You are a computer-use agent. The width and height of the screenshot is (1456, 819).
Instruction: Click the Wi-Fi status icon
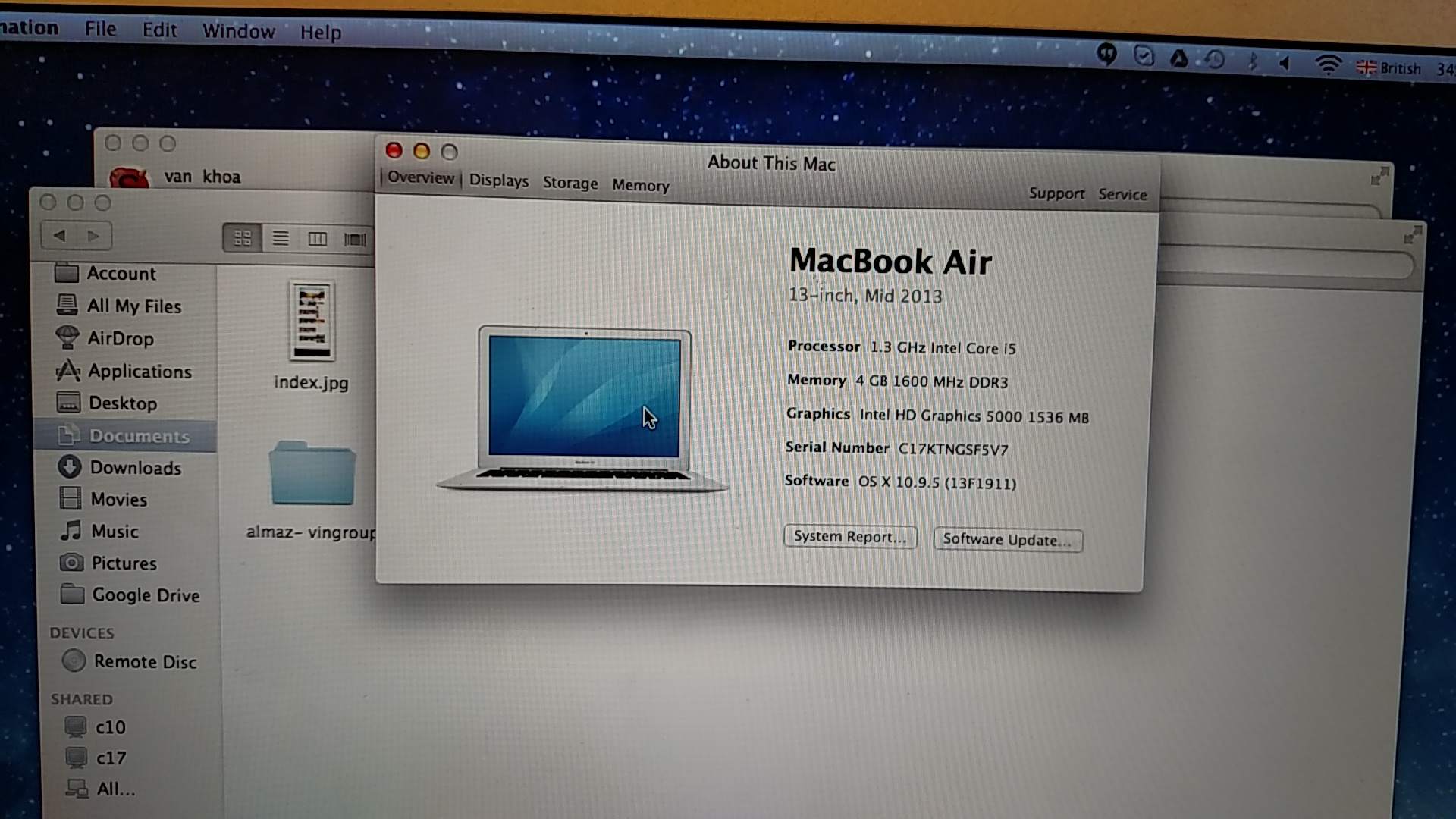[x=1328, y=64]
